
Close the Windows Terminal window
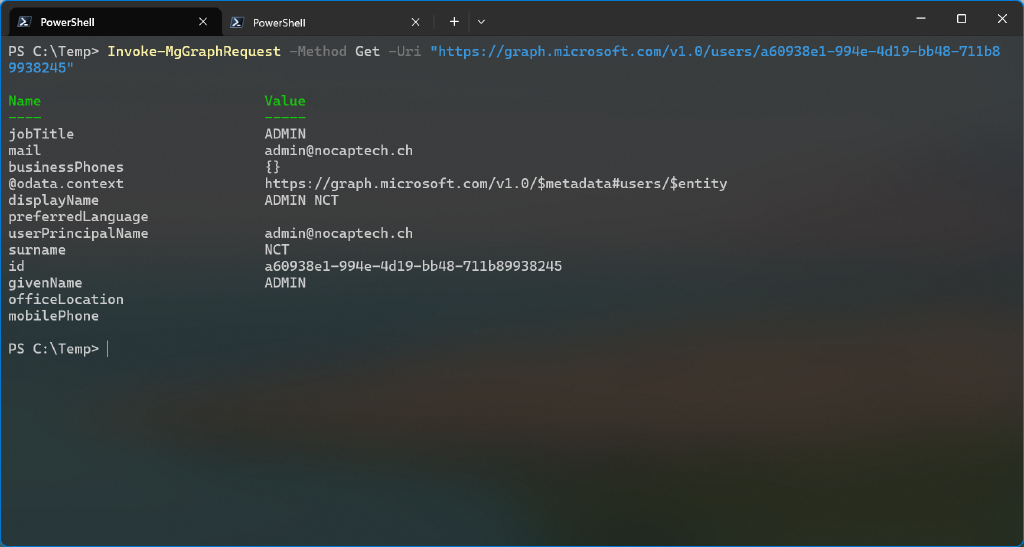(1003, 19)
